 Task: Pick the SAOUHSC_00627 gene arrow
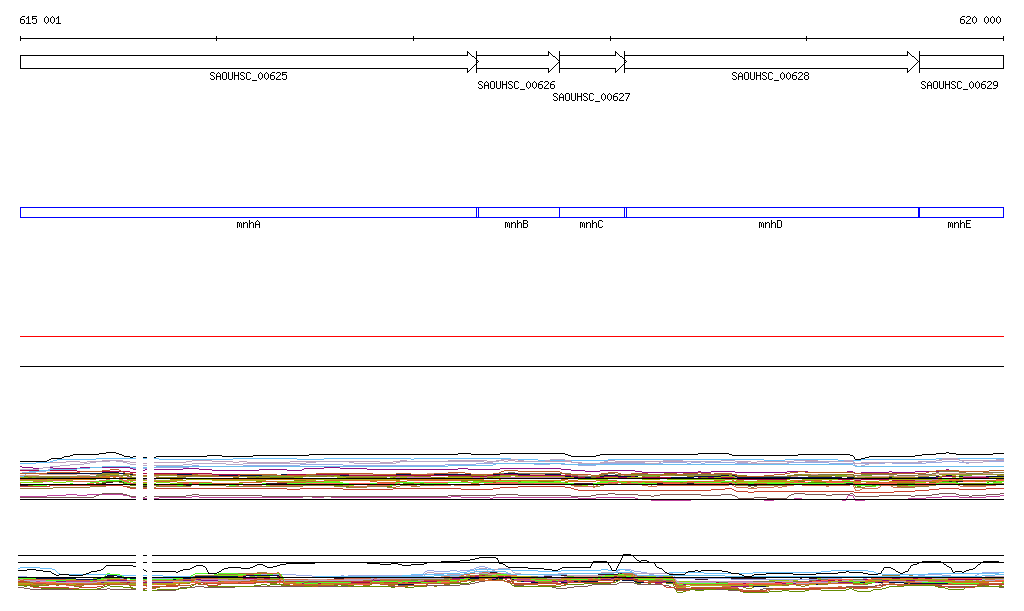(x=590, y=62)
